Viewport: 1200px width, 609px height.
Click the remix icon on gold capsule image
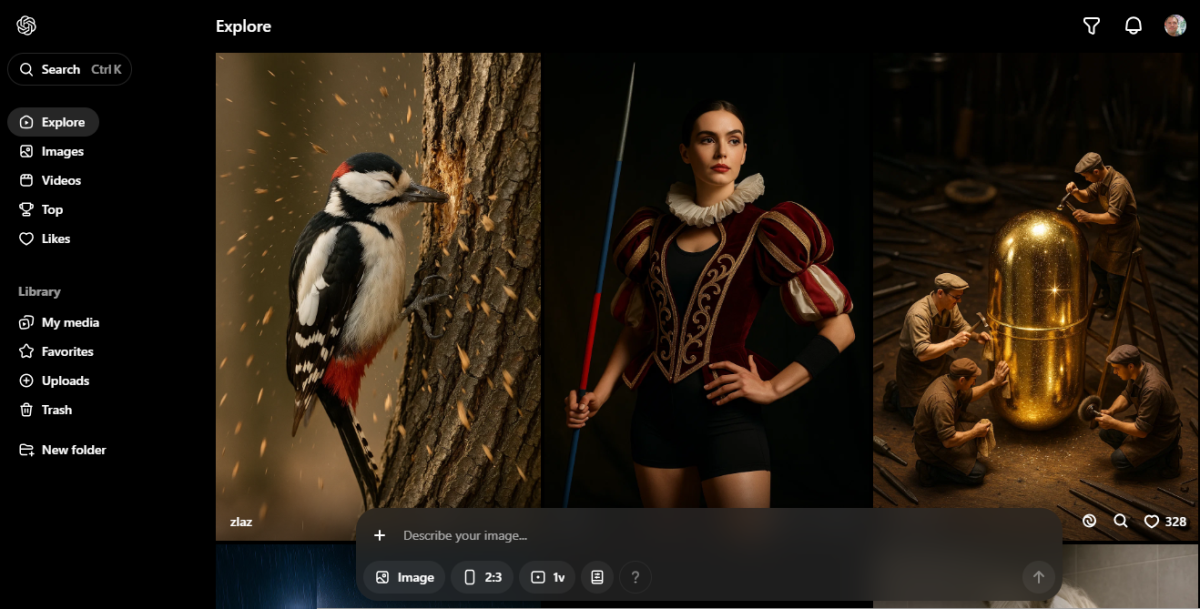pos(1089,521)
